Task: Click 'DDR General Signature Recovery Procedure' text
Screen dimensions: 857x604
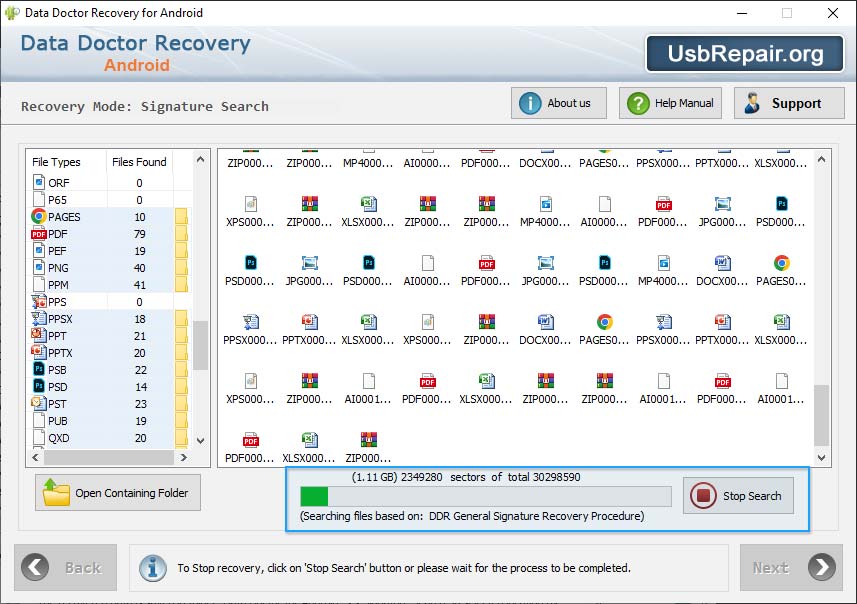Action: pos(536,515)
